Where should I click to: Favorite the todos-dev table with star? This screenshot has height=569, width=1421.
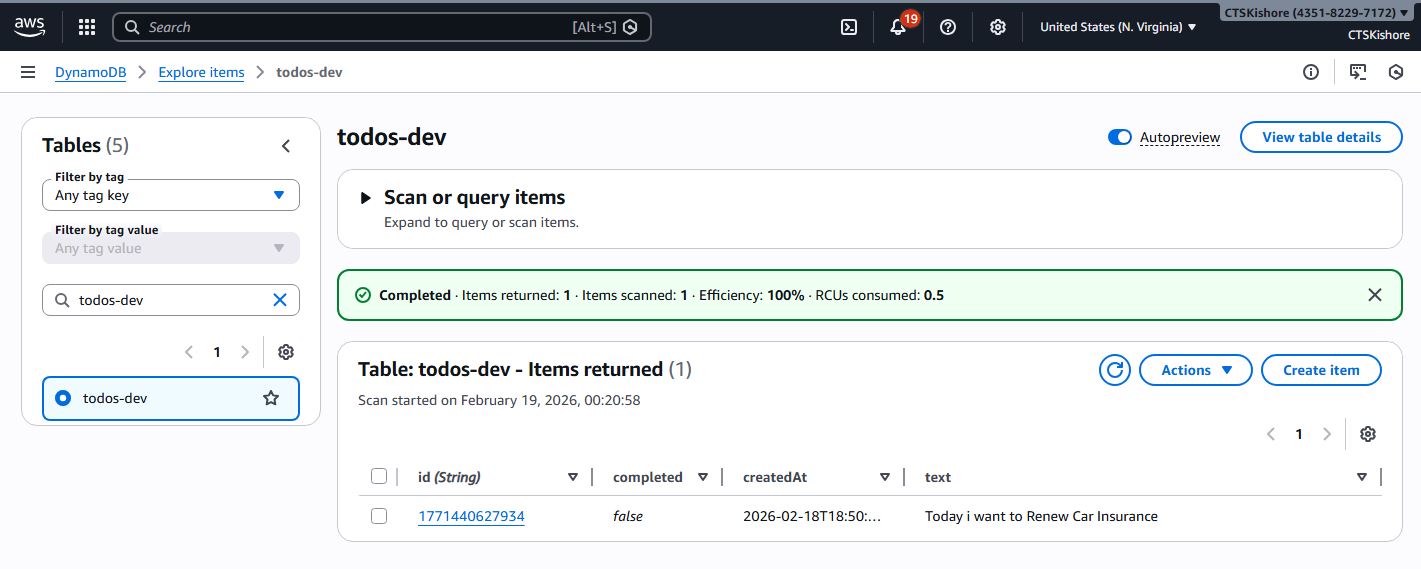pos(270,398)
